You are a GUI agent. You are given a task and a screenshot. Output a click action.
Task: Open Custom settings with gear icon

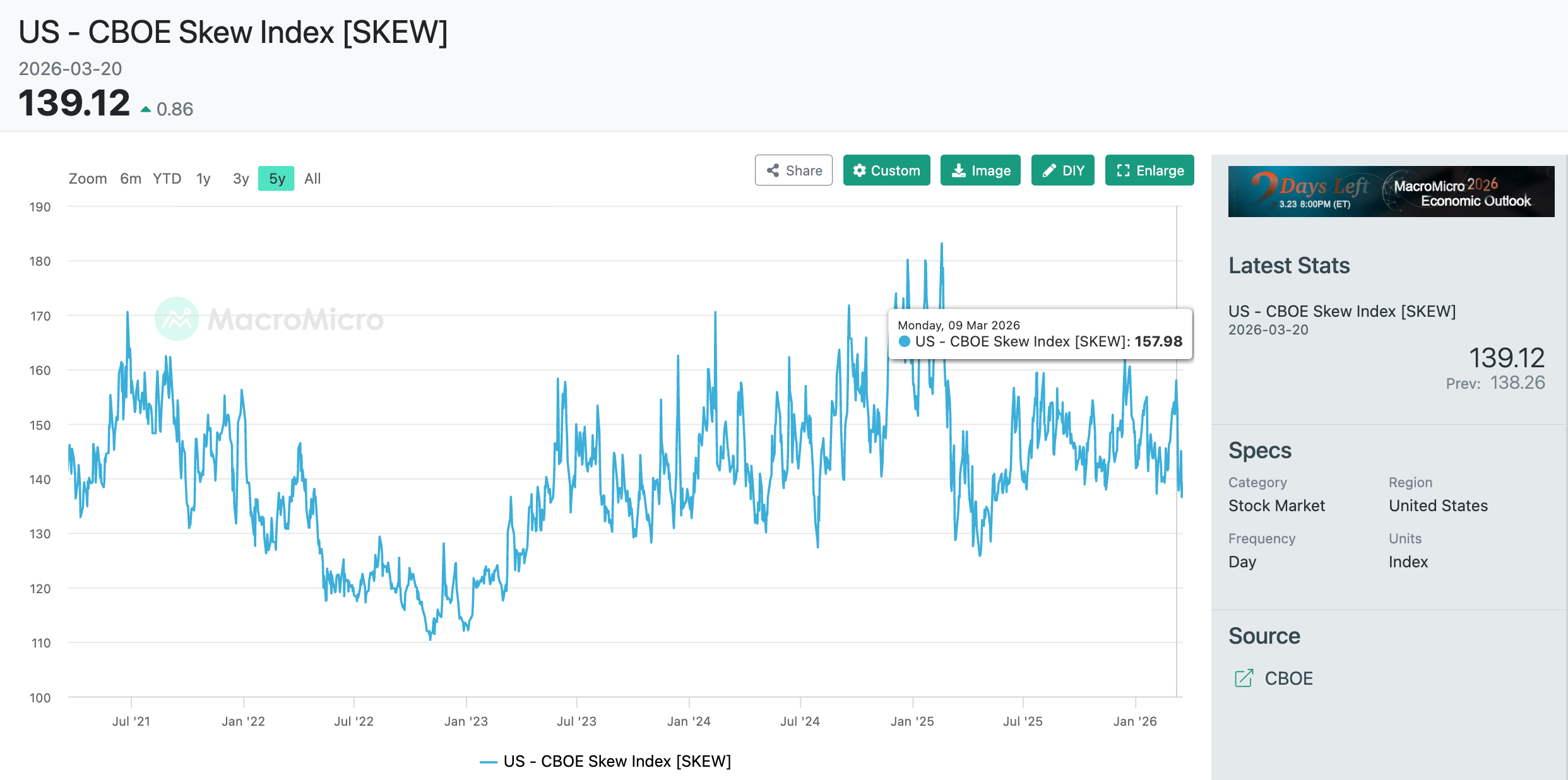point(886,170)
